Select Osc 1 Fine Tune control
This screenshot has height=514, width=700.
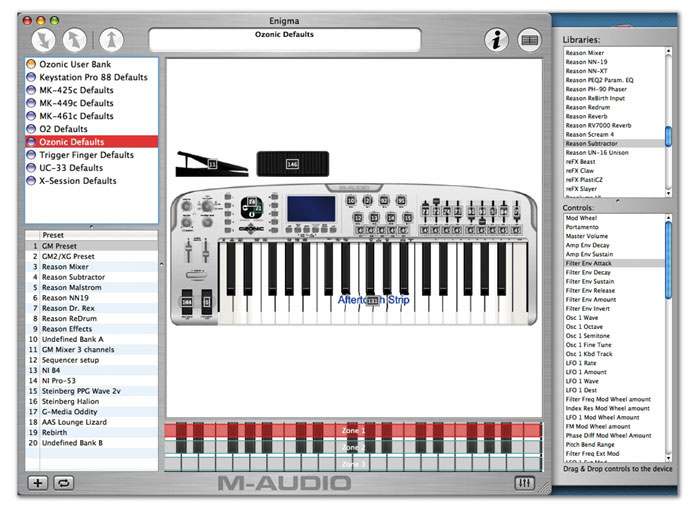coord(614,345)
